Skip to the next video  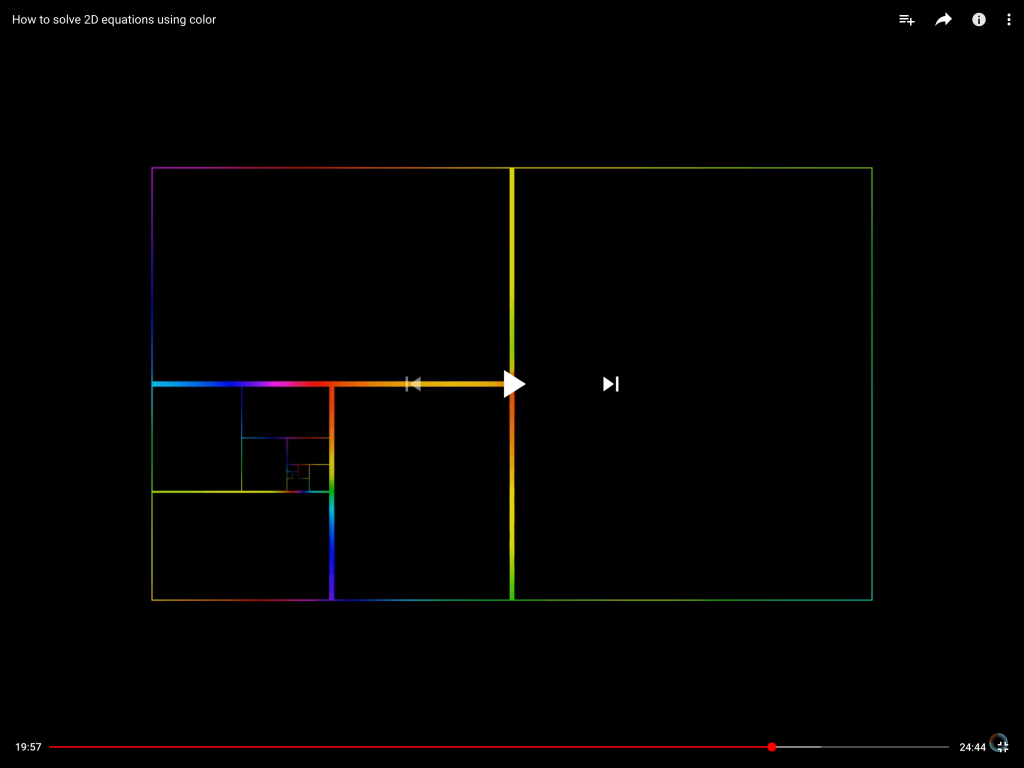pyautogui.click(x=611, y=384)
